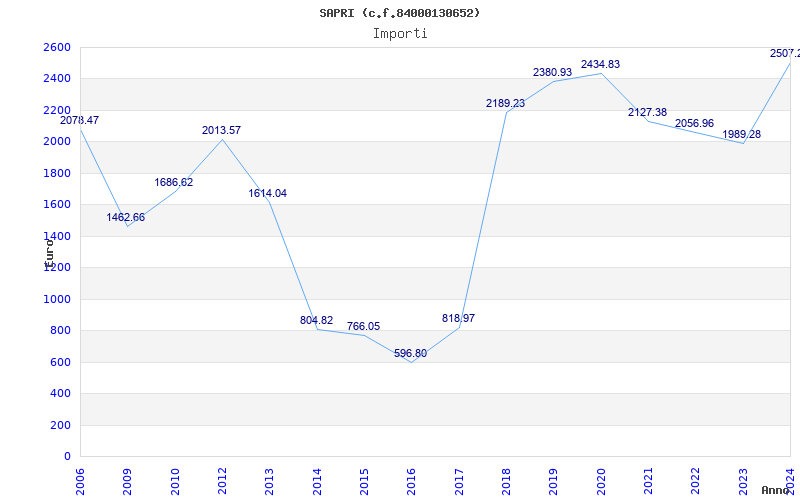The image size is (800, 500).
Task: Select the x-axis year 2017
Action: click(459, 481)
